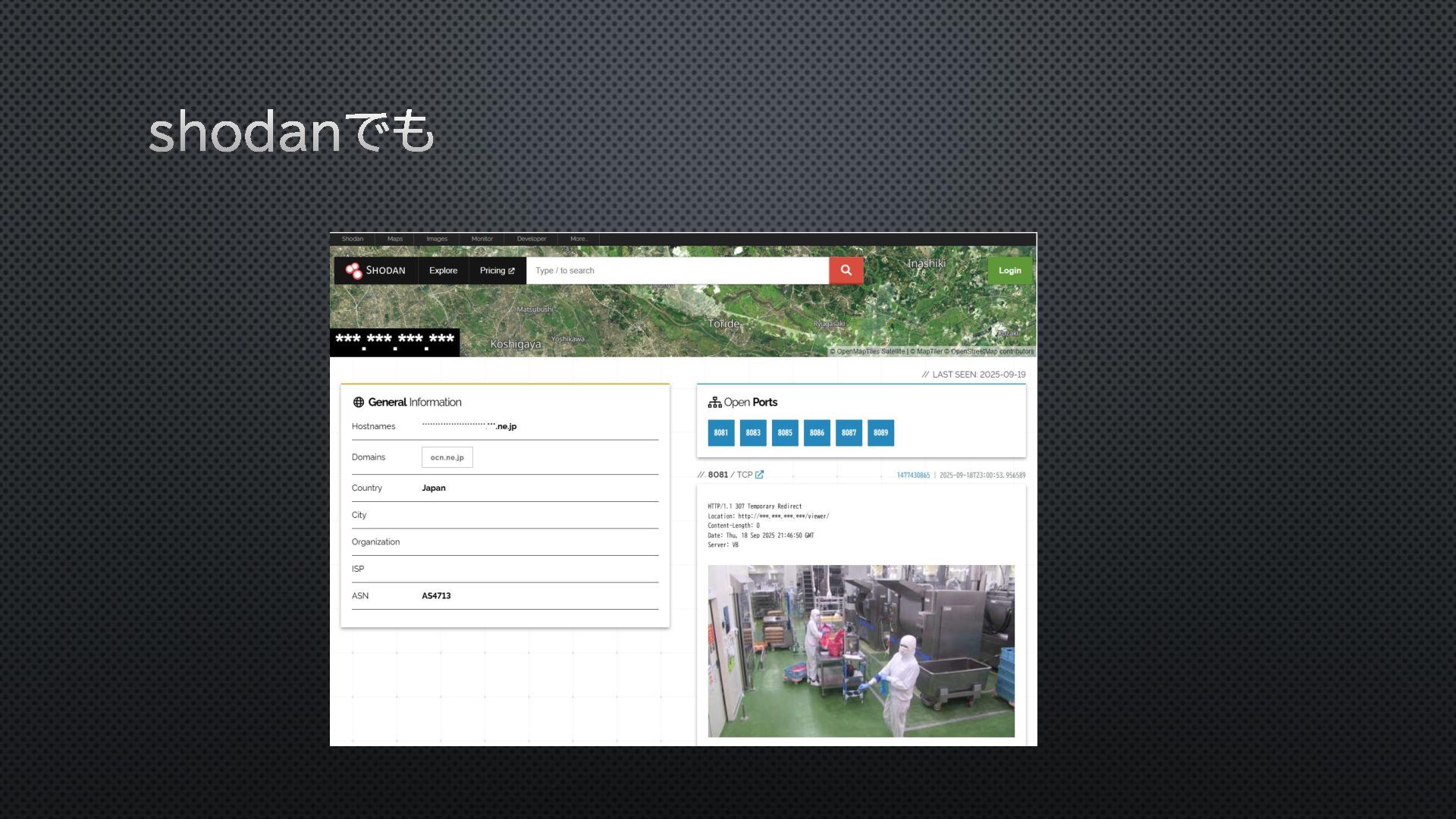
Task: Click the globe icon beside General Information
Action: click(x=359, y=403)
